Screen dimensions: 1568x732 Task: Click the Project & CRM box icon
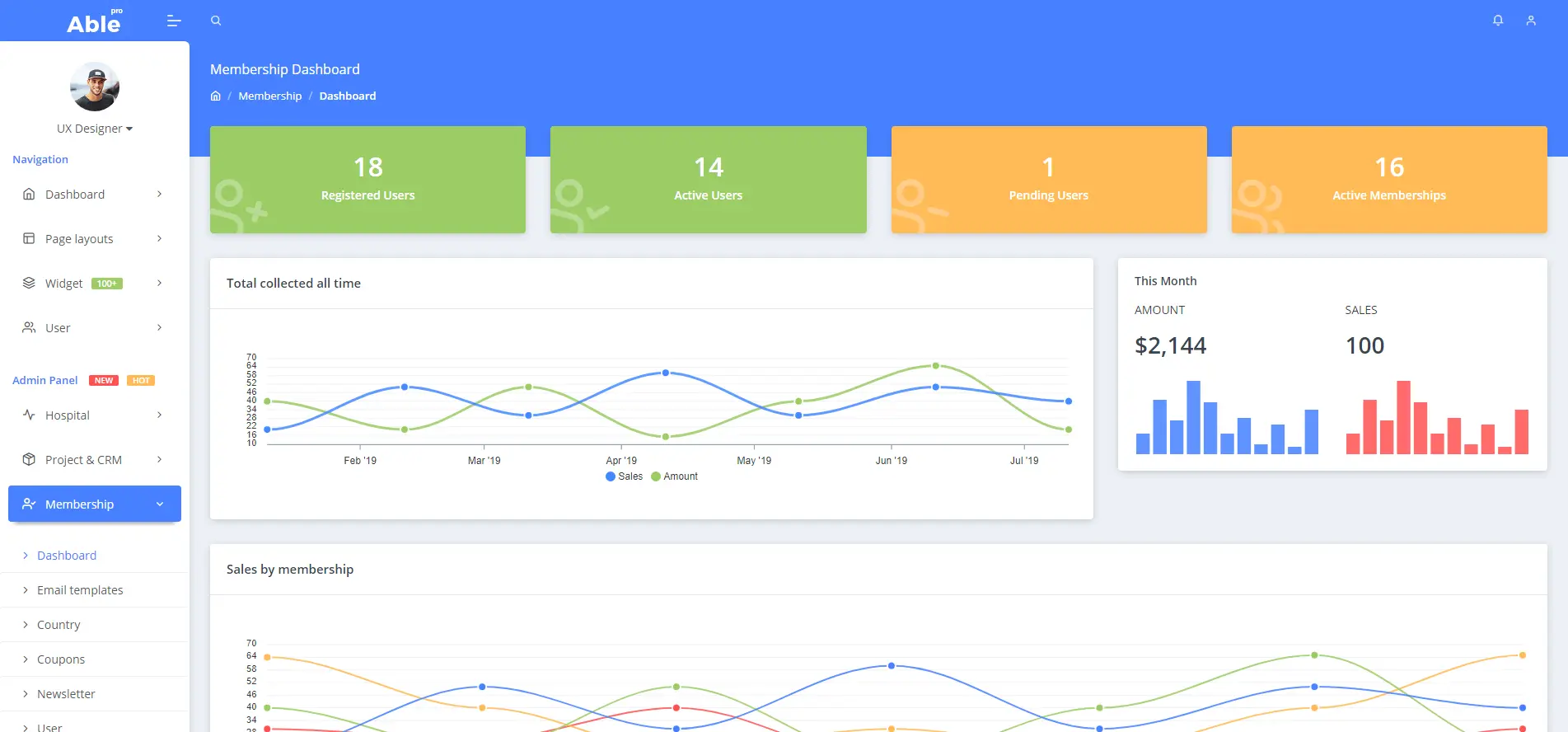tap(29, 459)
